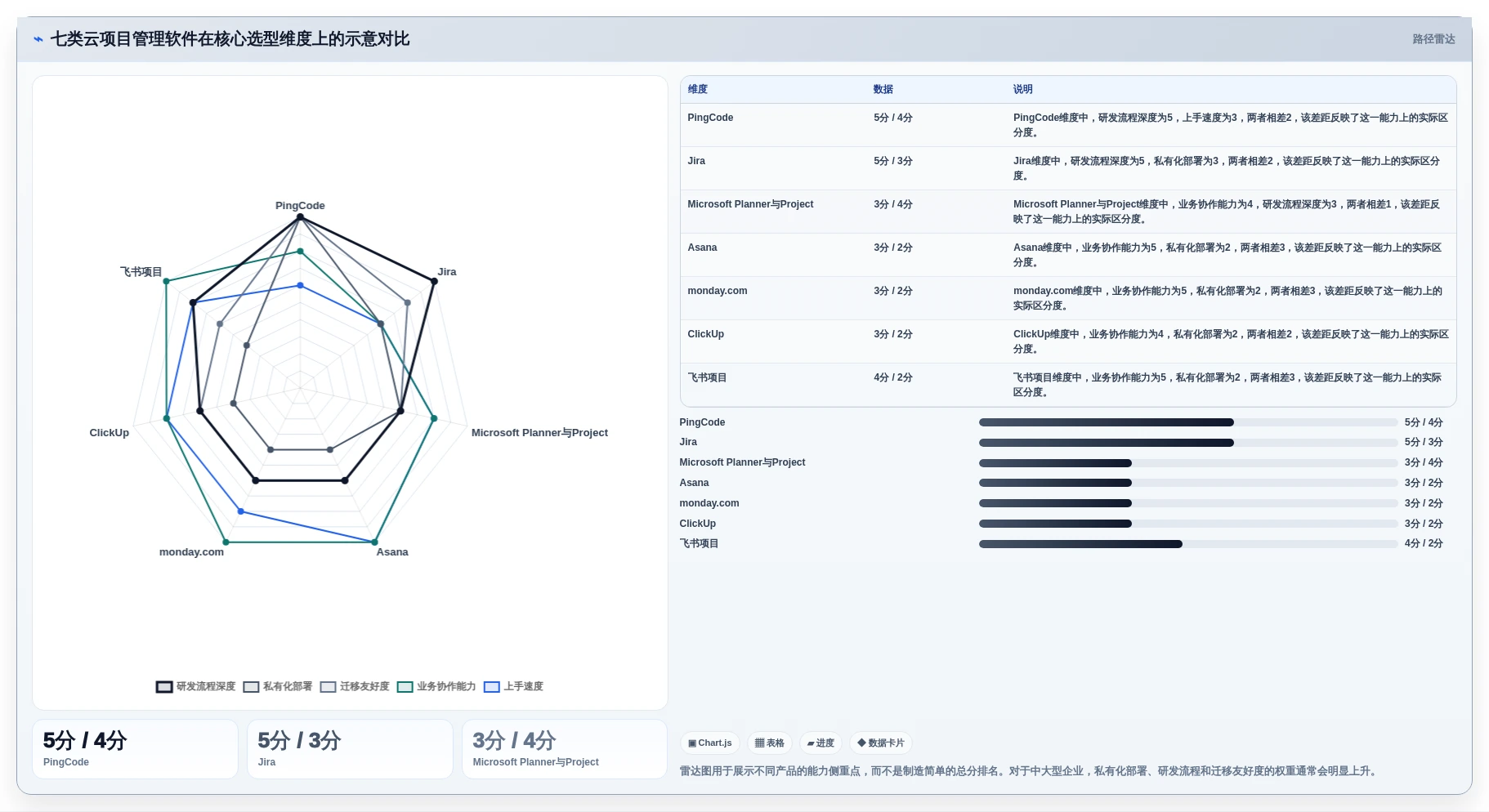Select the Asana row name in the table
The image size is (1489, 812).
702,248
